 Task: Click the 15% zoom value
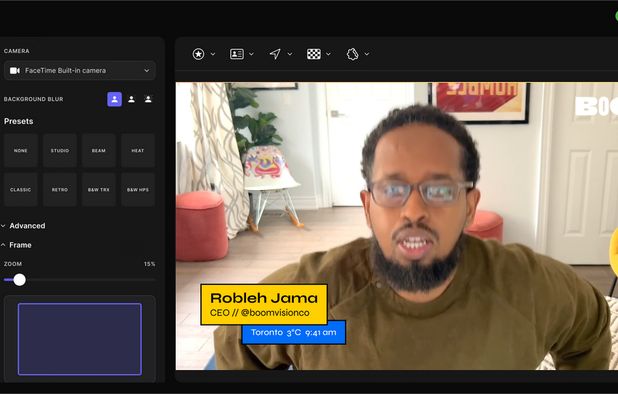point(149,264)
